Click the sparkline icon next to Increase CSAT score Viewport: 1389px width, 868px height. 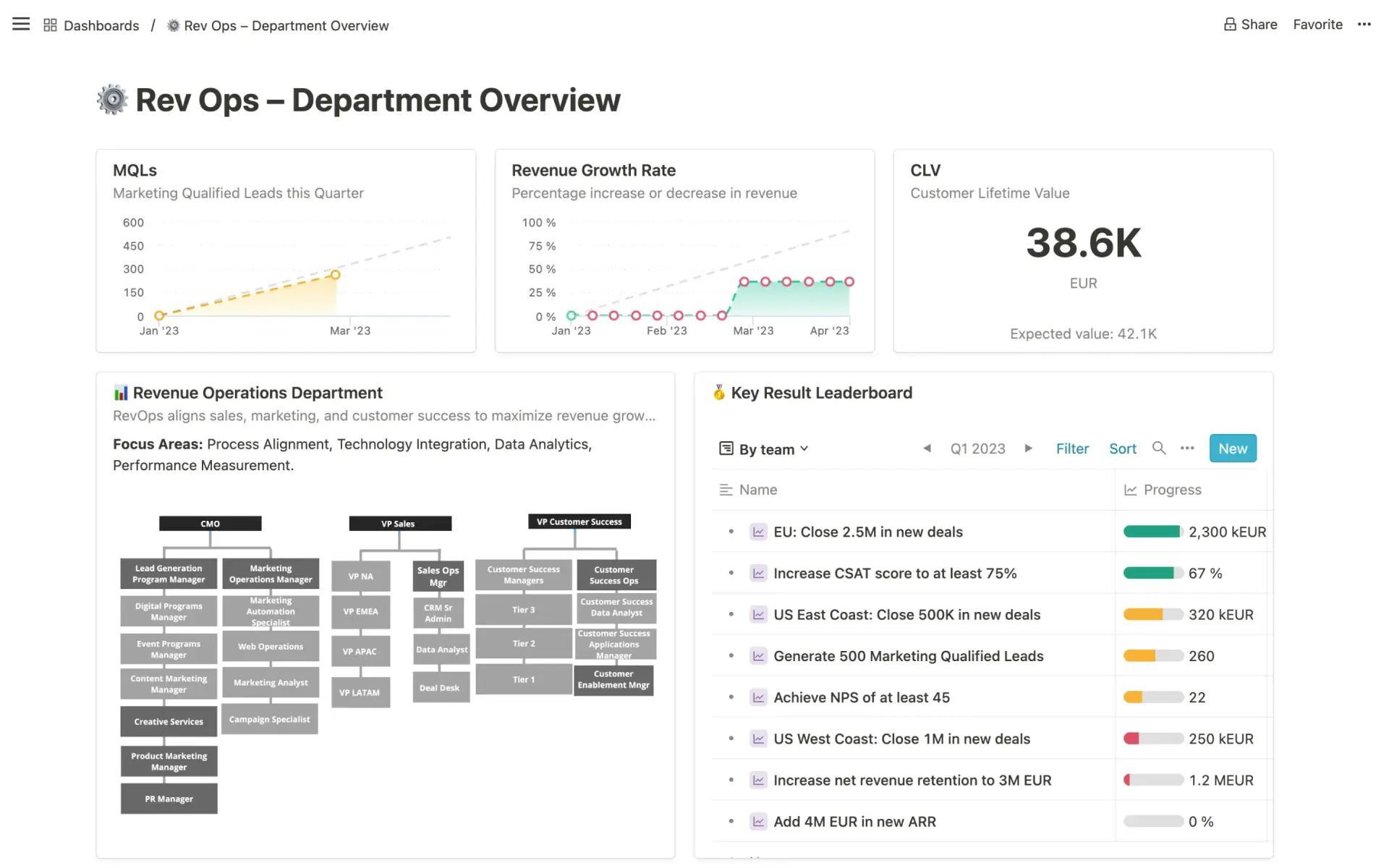point(757,573)
